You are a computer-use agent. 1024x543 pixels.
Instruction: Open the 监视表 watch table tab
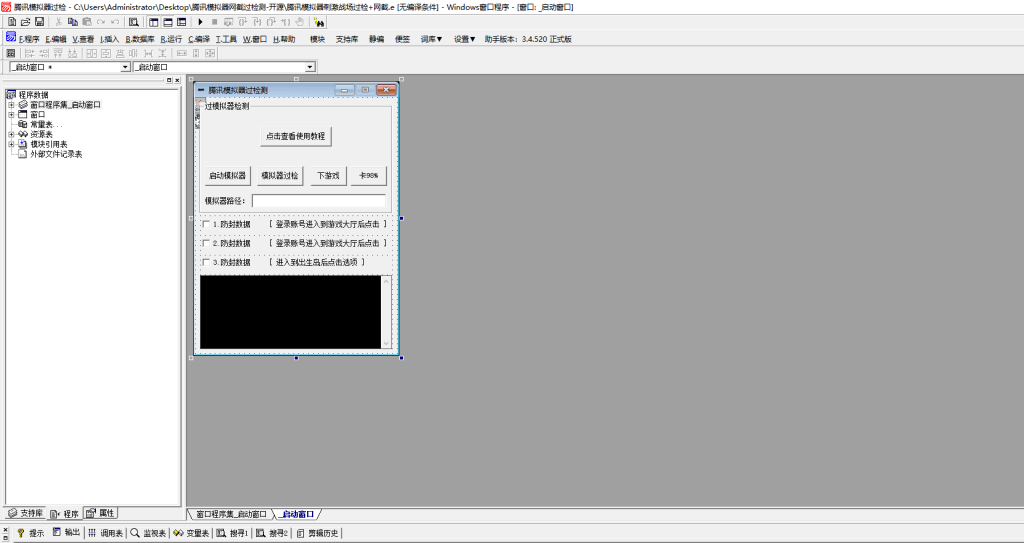tap(148, 533)
